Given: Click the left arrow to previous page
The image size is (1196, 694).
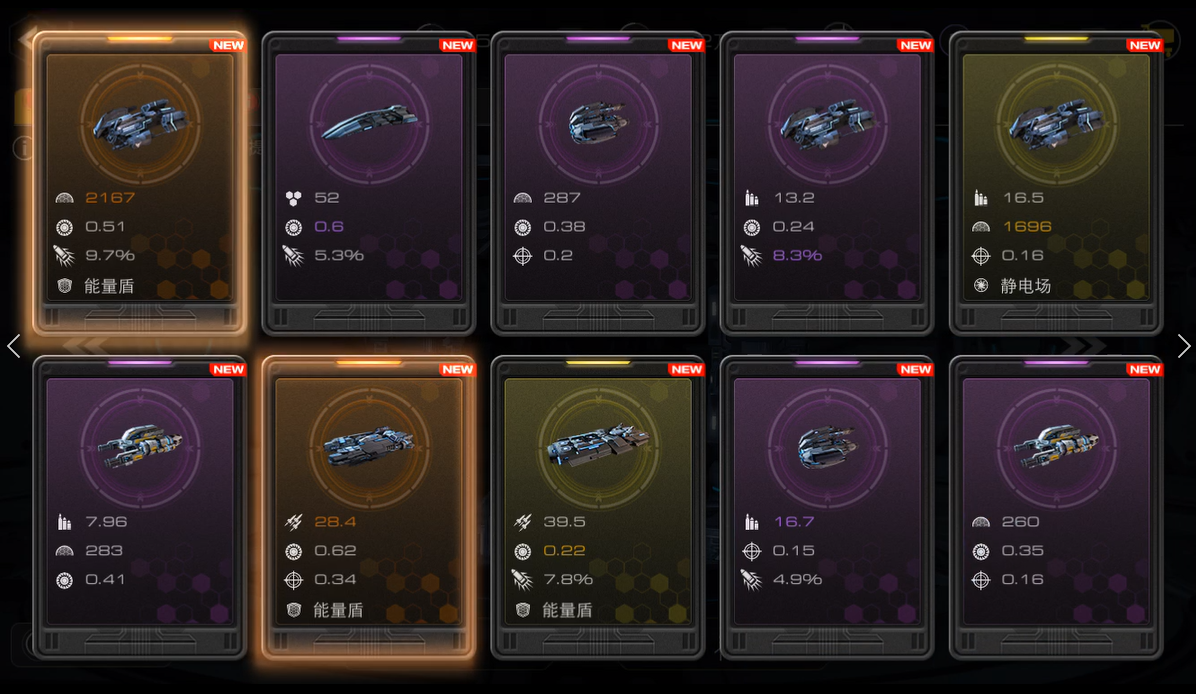Looking at the screenshot, I should click(13, 346).
